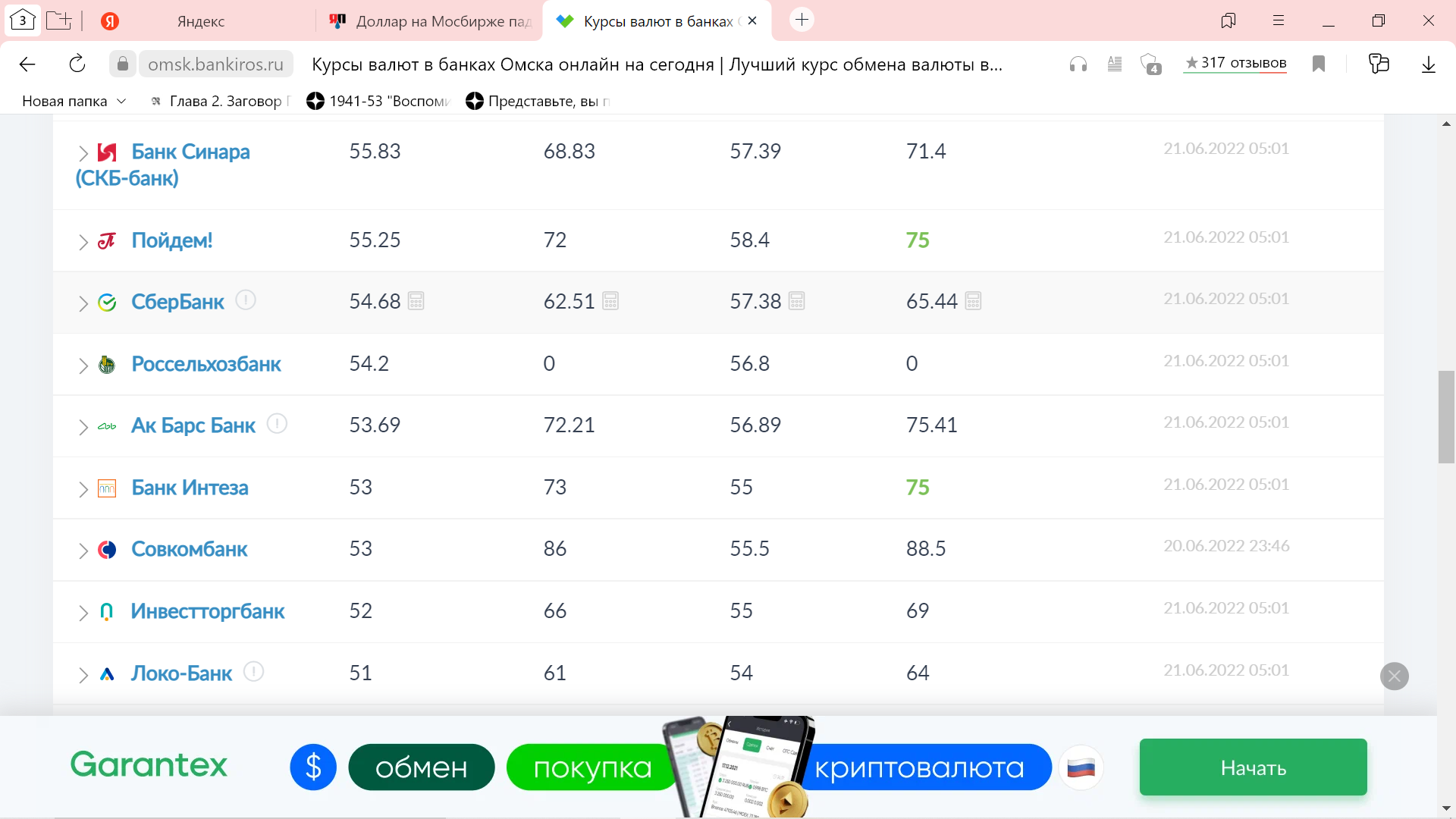
Task: Click the Россельхозбанк logo icon
Action: pos(107,365)
